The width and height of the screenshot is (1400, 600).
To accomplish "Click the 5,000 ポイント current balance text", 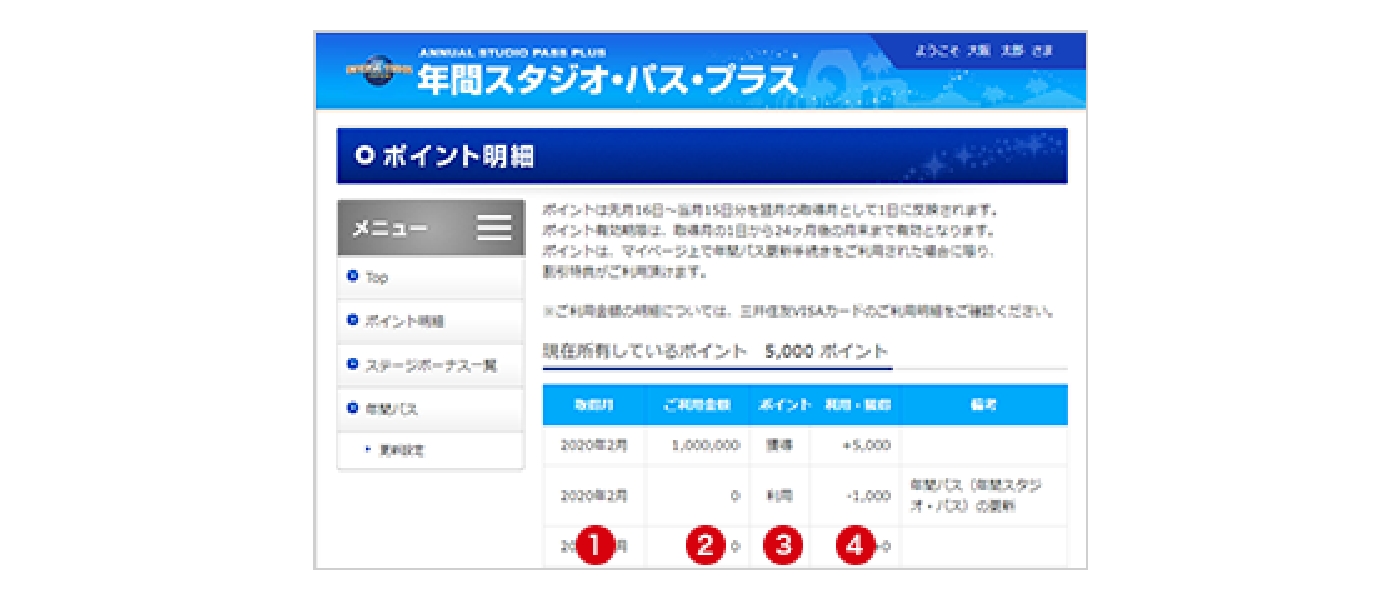I will coord(826,352).
